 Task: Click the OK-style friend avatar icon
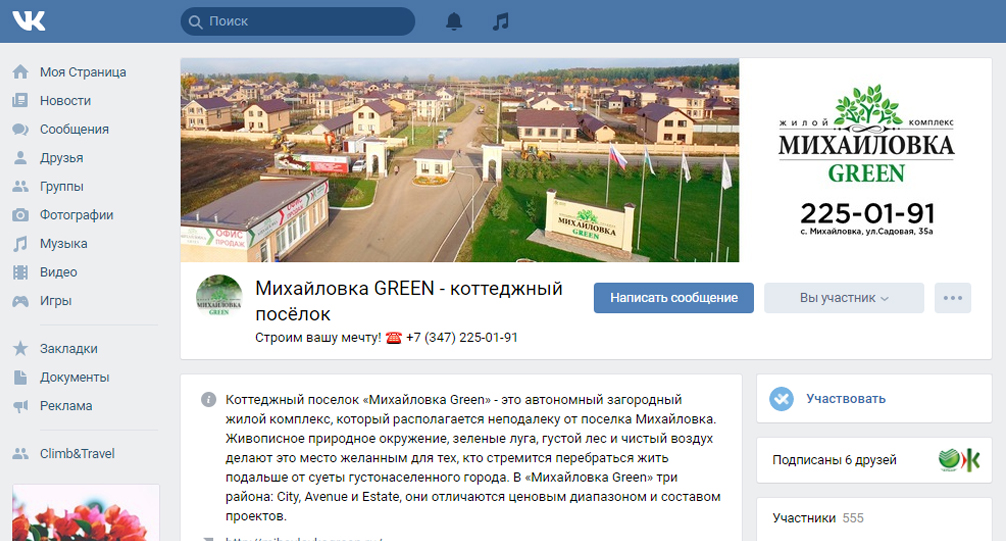pyautogui.click(x=971, y=459)
